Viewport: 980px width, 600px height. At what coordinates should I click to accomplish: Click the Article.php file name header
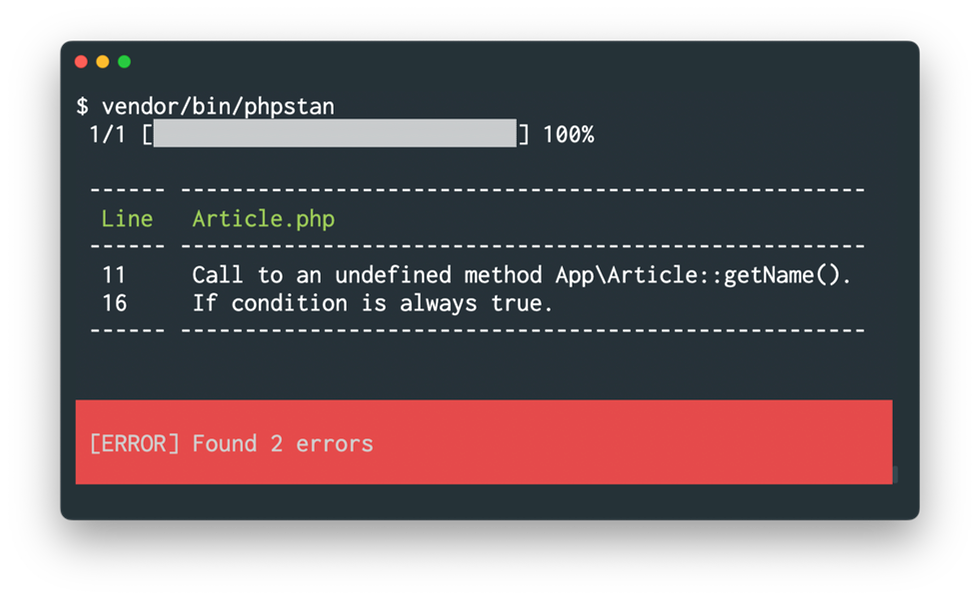pos(263,219)
